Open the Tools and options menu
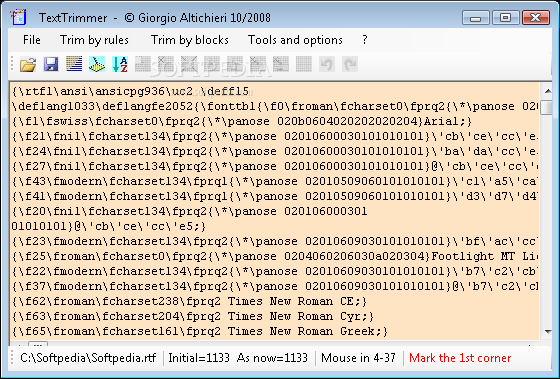Viewport: 560px width, 379px height. (x=295, y=40)
